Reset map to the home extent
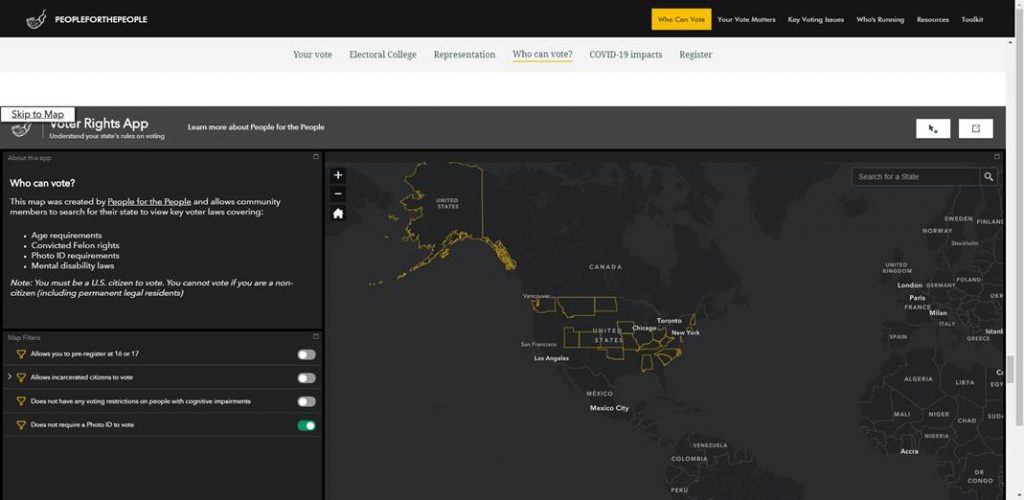The height and width of the screenshot is (500, 1024). [338, 213]
